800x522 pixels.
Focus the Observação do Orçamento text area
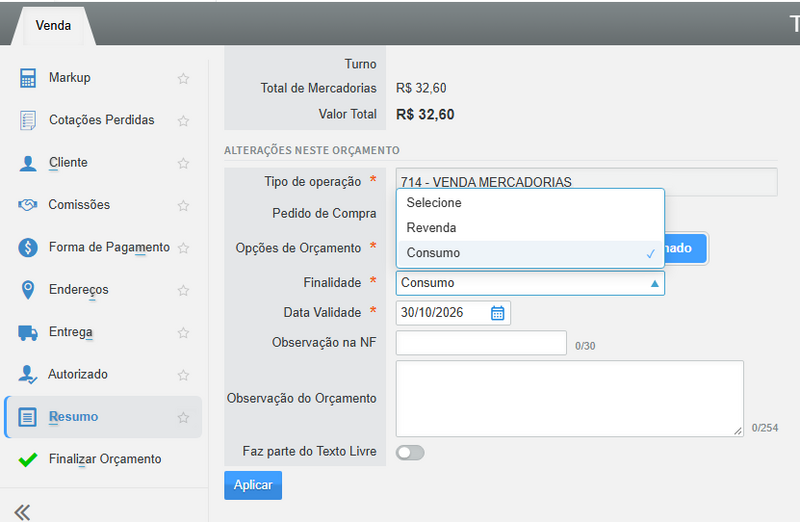(569, 399)
